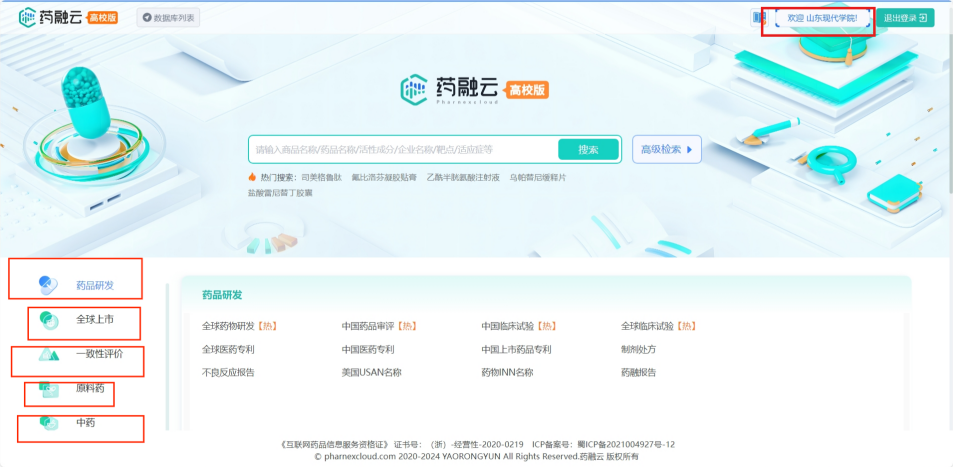Screen dimensions: 953x467
Task: Open 中国上市药品专利 database
Action: pyautogui.click(x=516, y=350)
